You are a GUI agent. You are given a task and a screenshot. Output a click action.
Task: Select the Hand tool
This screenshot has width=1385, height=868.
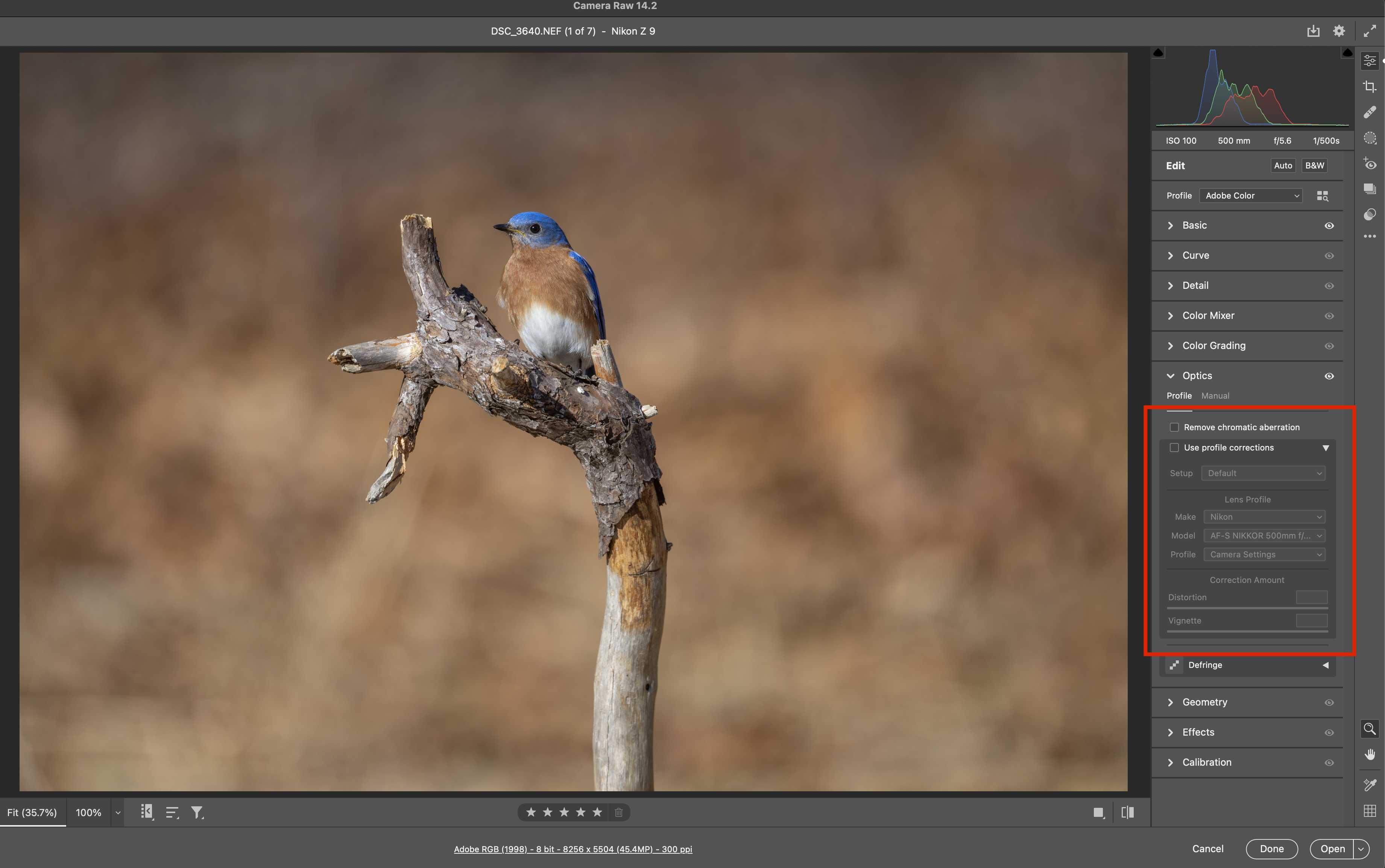[x=1370, y=754]
